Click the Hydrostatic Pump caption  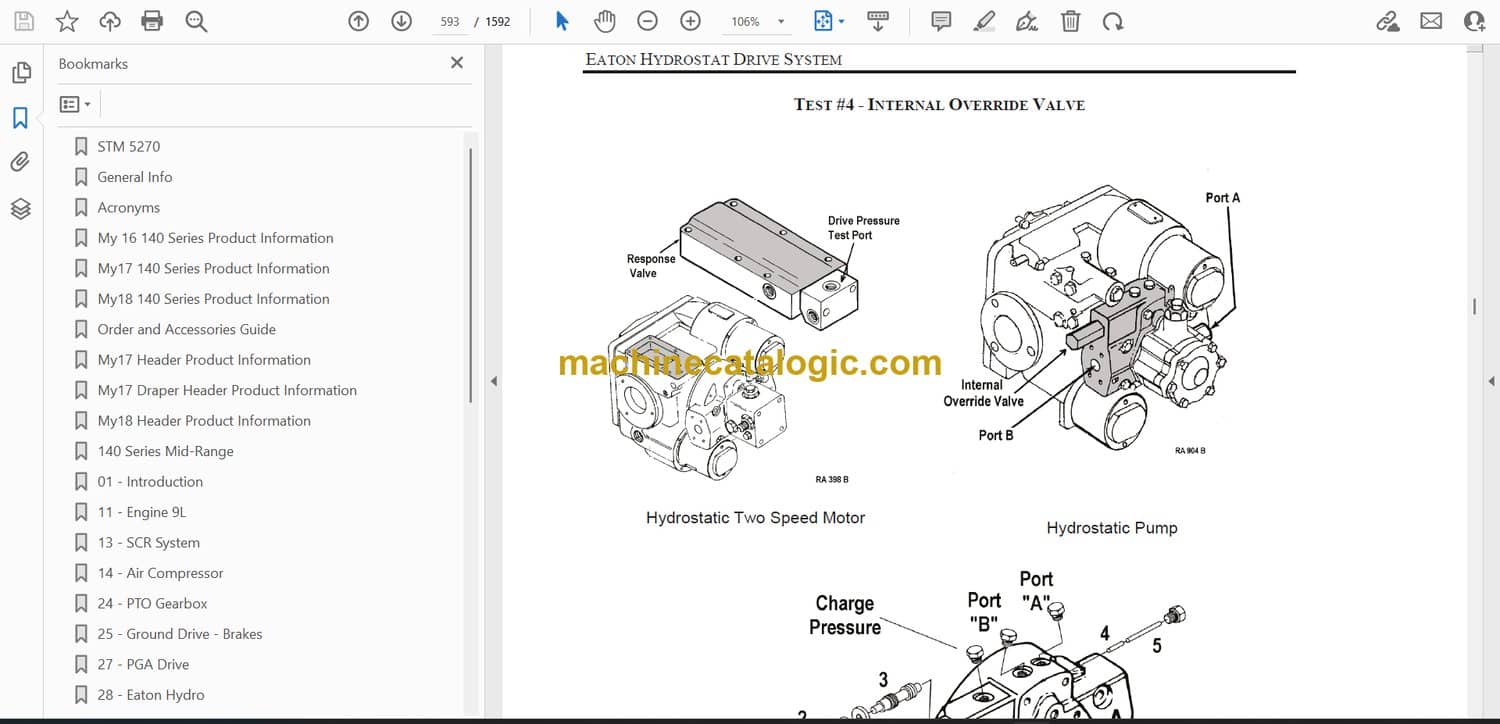[x=1112, y=528]
